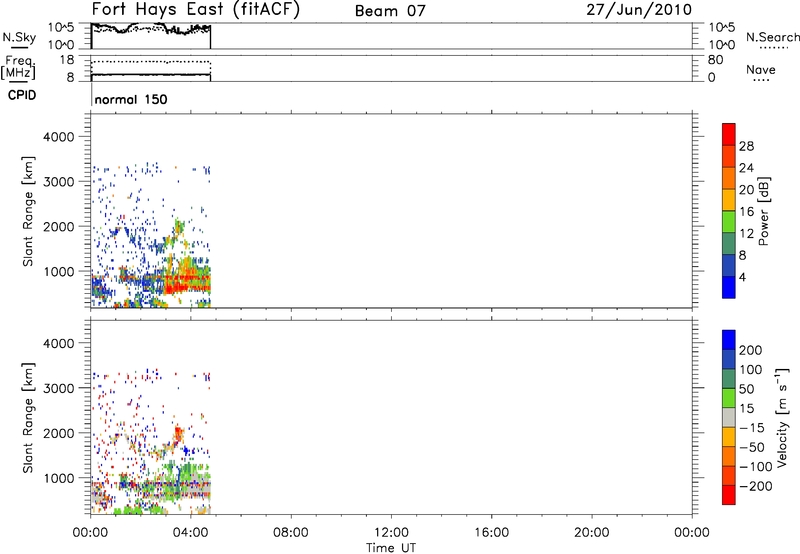Click the 'N.Sky' legend label
800x554 pixels.
point(19,37)
